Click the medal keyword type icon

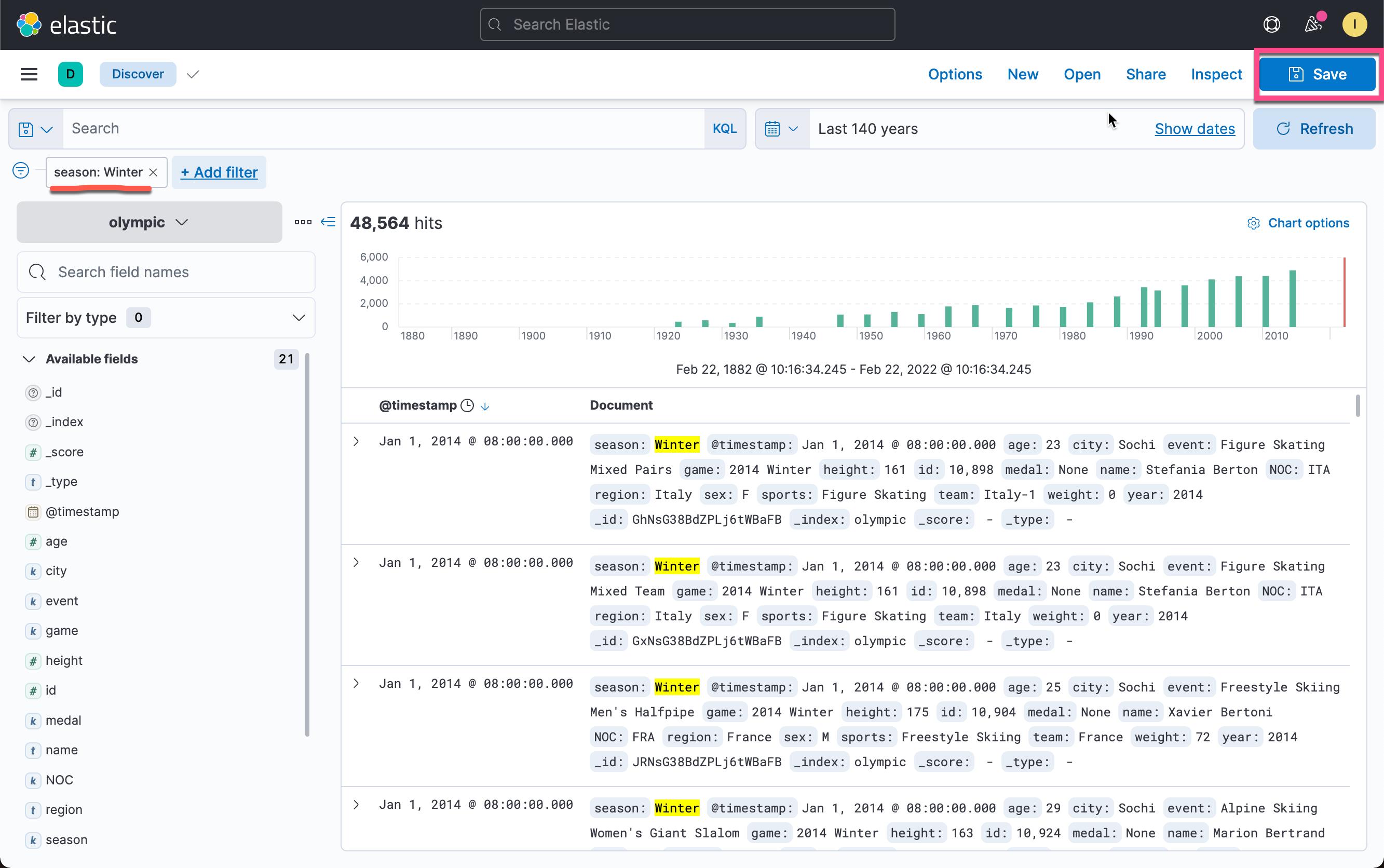click(x=33, y=721)
